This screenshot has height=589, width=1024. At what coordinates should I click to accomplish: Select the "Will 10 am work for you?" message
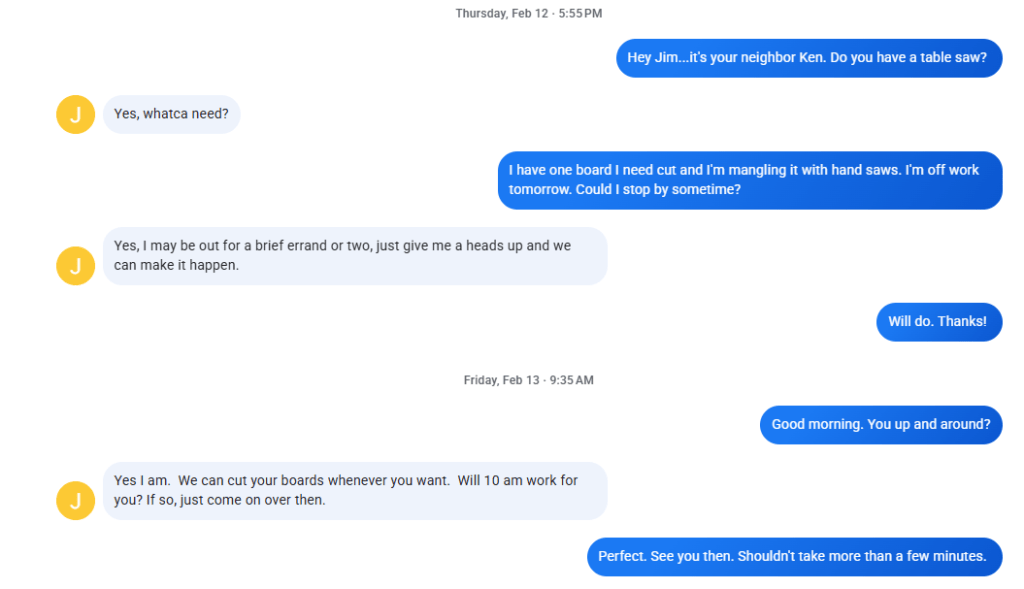click(x=354, y=490)
